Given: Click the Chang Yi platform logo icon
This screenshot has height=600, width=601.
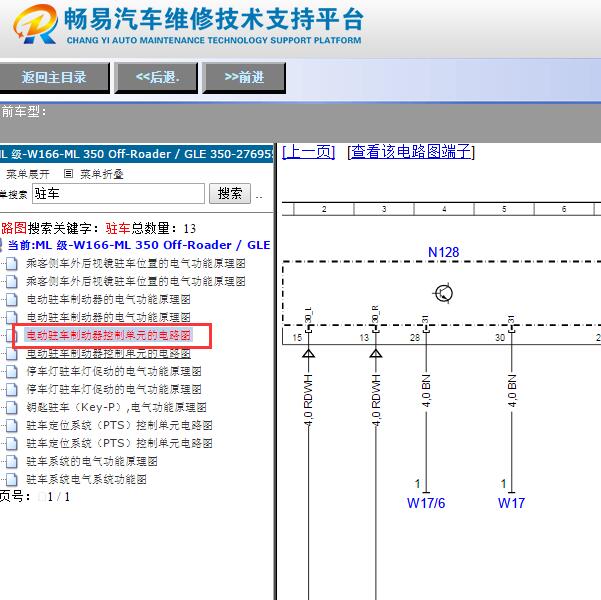Looking at the screenshot, I should coord(35,24).
